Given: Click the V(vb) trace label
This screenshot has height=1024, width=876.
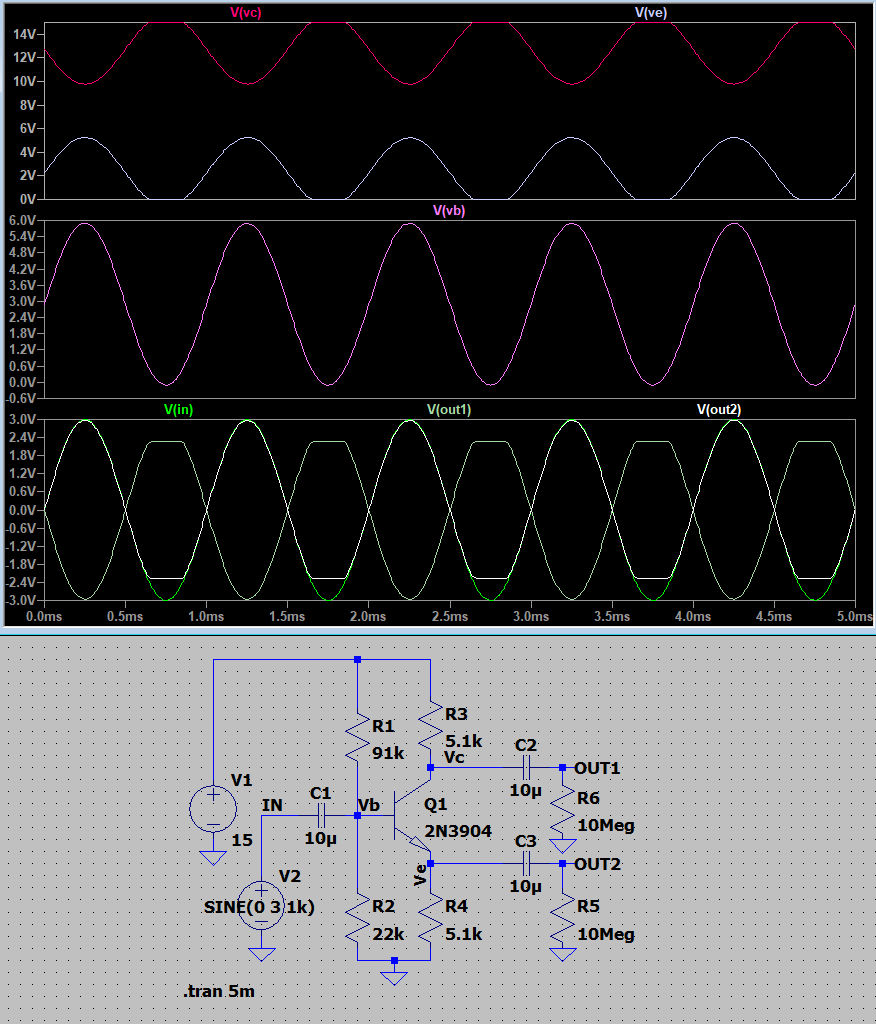Looking at the screenshot, I should click(x=449, y=211).
